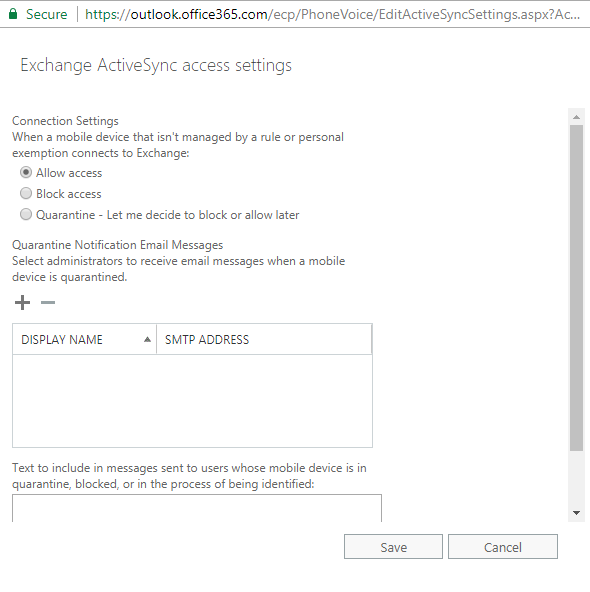
Task: Select the Allow access option
Action: [26, 173]
